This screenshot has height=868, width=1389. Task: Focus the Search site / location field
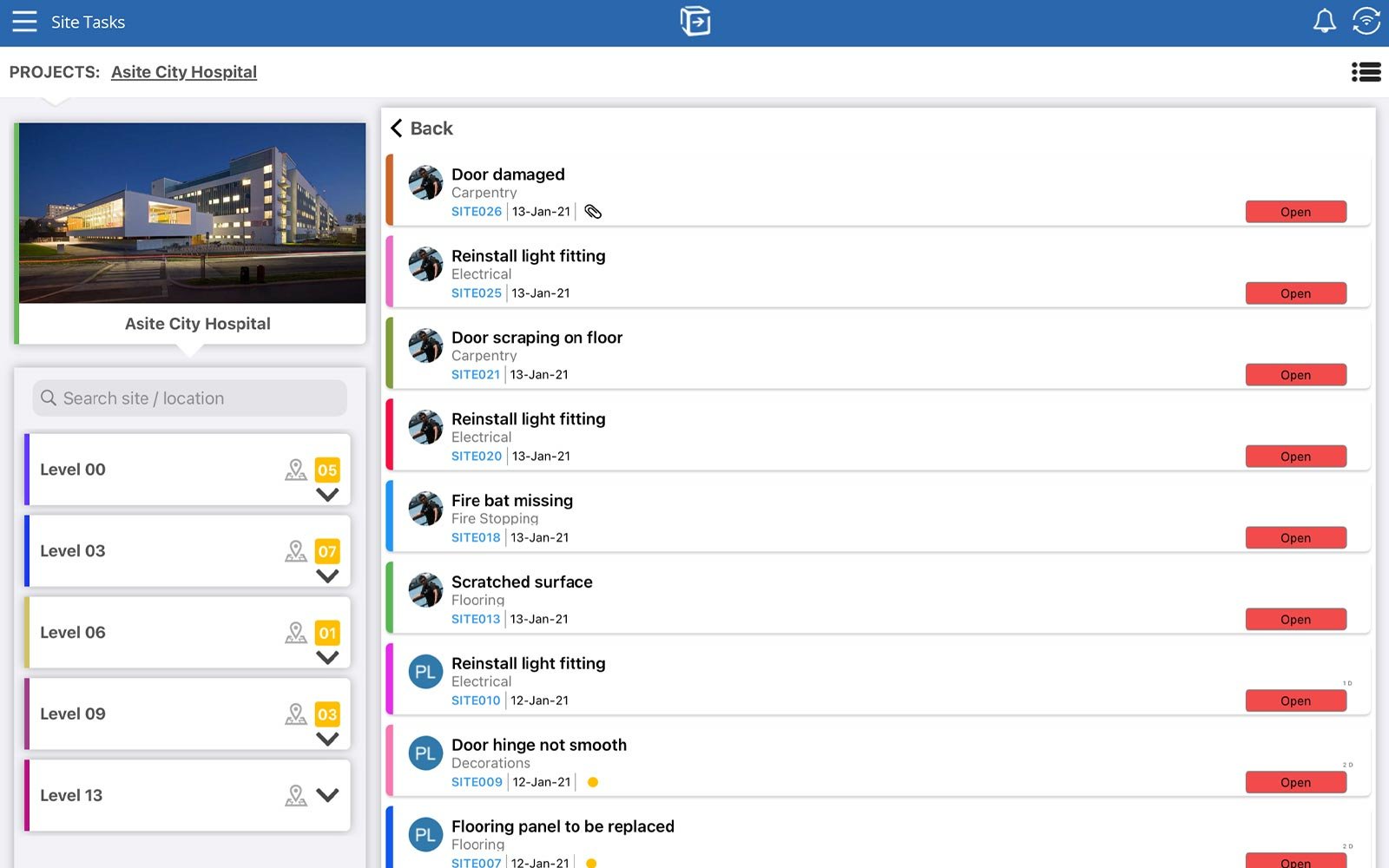(x=190, y=398)
